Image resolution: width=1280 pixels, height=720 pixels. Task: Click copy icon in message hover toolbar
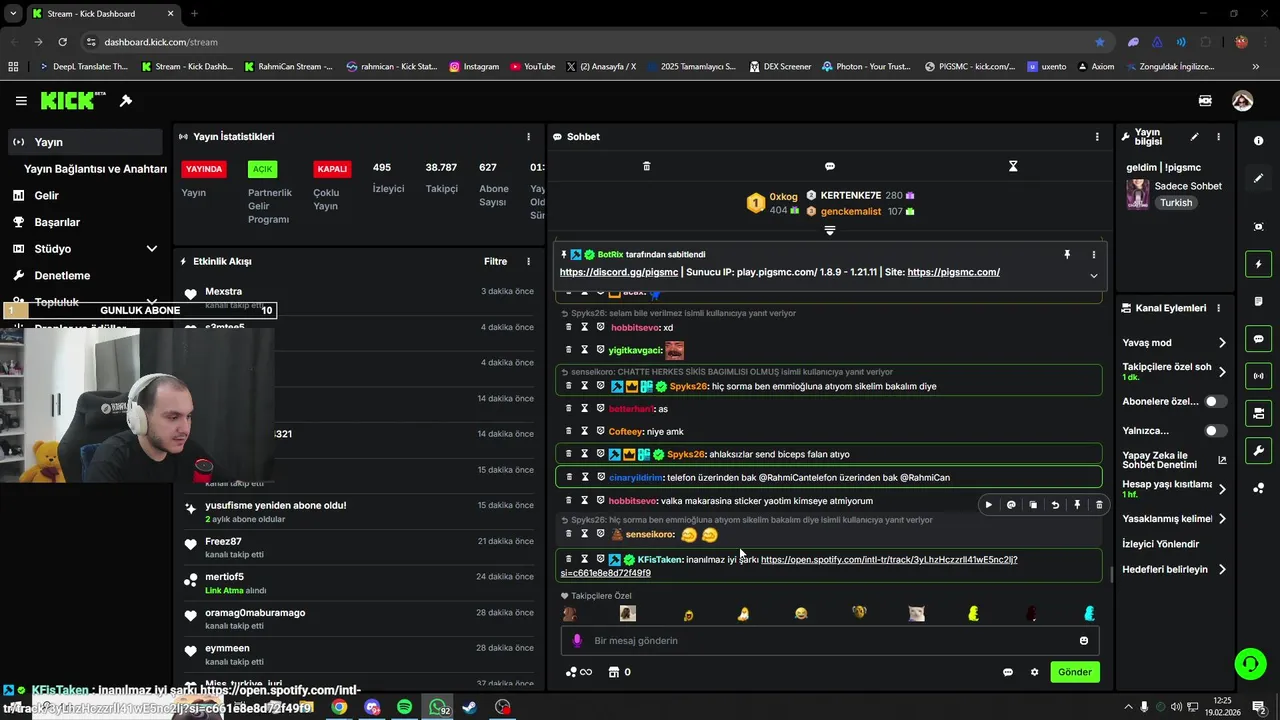point(1033,505)
